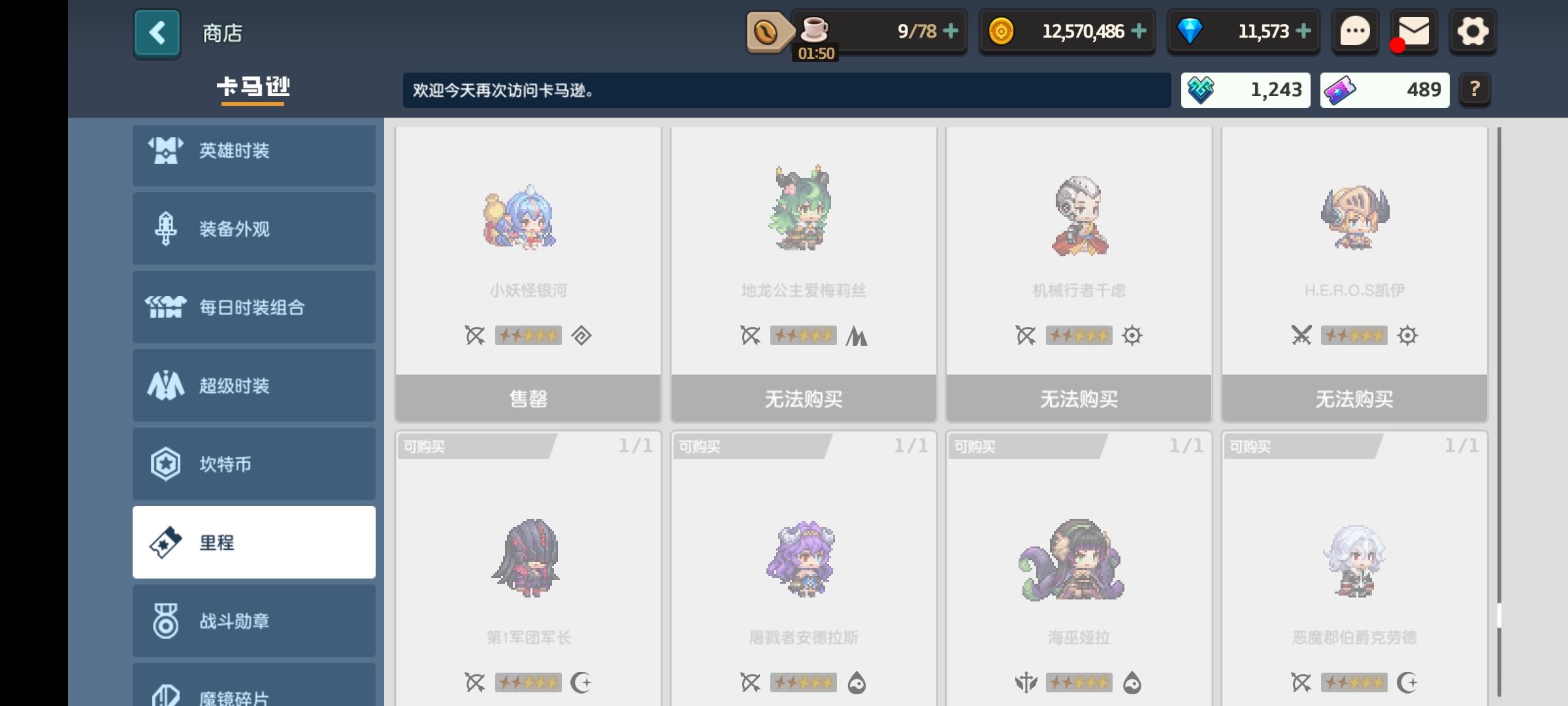This screenshot has height=706, width=1568.
Task: Click the coffee bean timer icon
Action: [x=766, y=31]
